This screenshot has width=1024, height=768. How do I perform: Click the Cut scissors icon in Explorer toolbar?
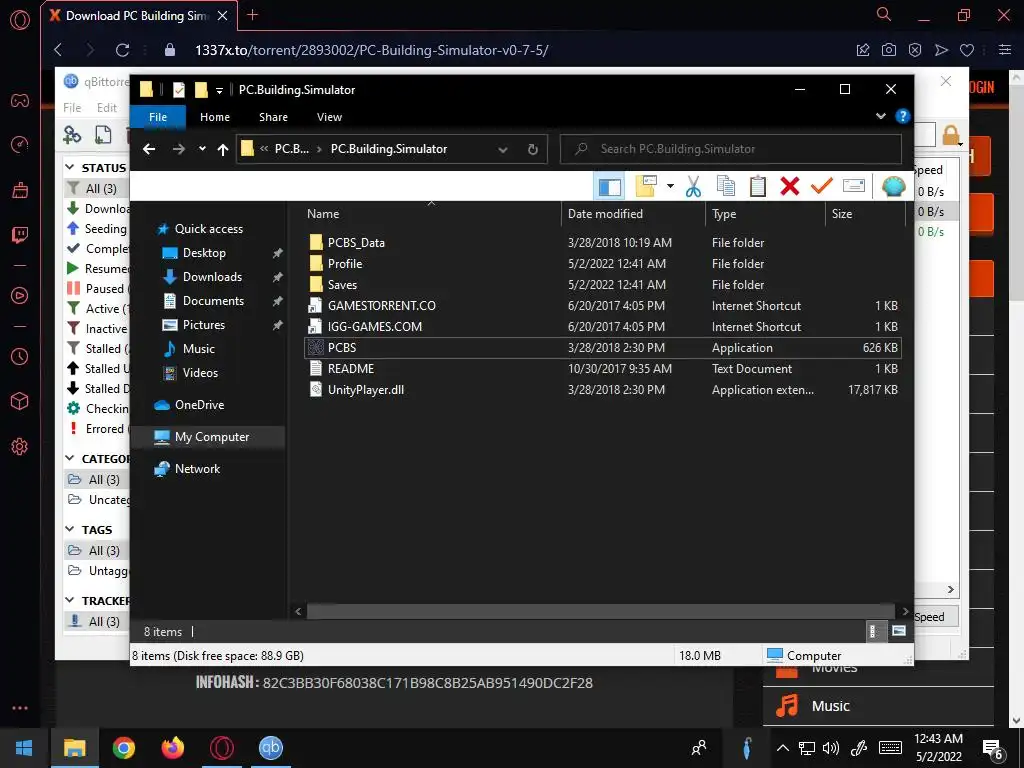tap(693, 187)
